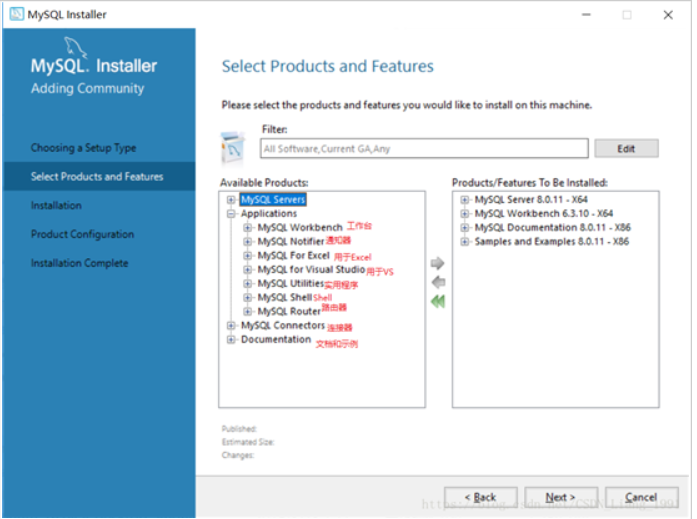Expand the MySQL For Excel node

click(247, 256)
